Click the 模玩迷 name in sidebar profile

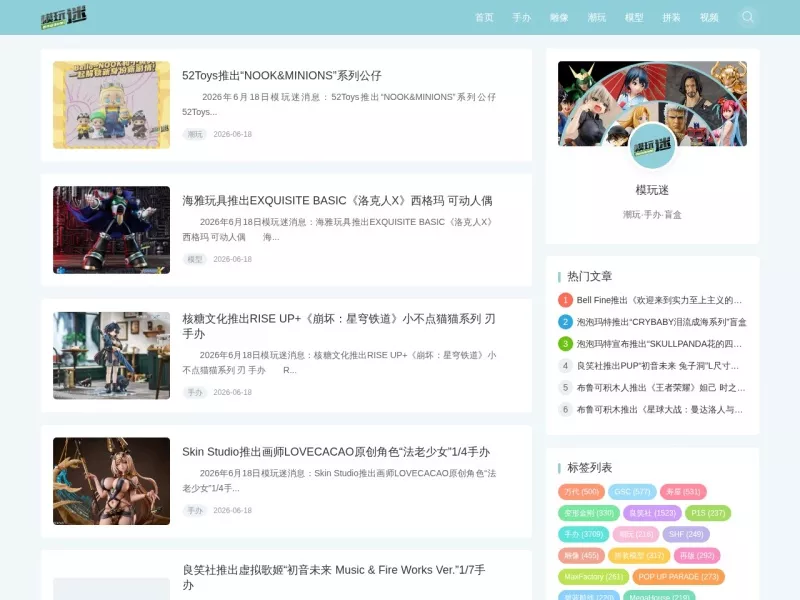click(652, 190)
